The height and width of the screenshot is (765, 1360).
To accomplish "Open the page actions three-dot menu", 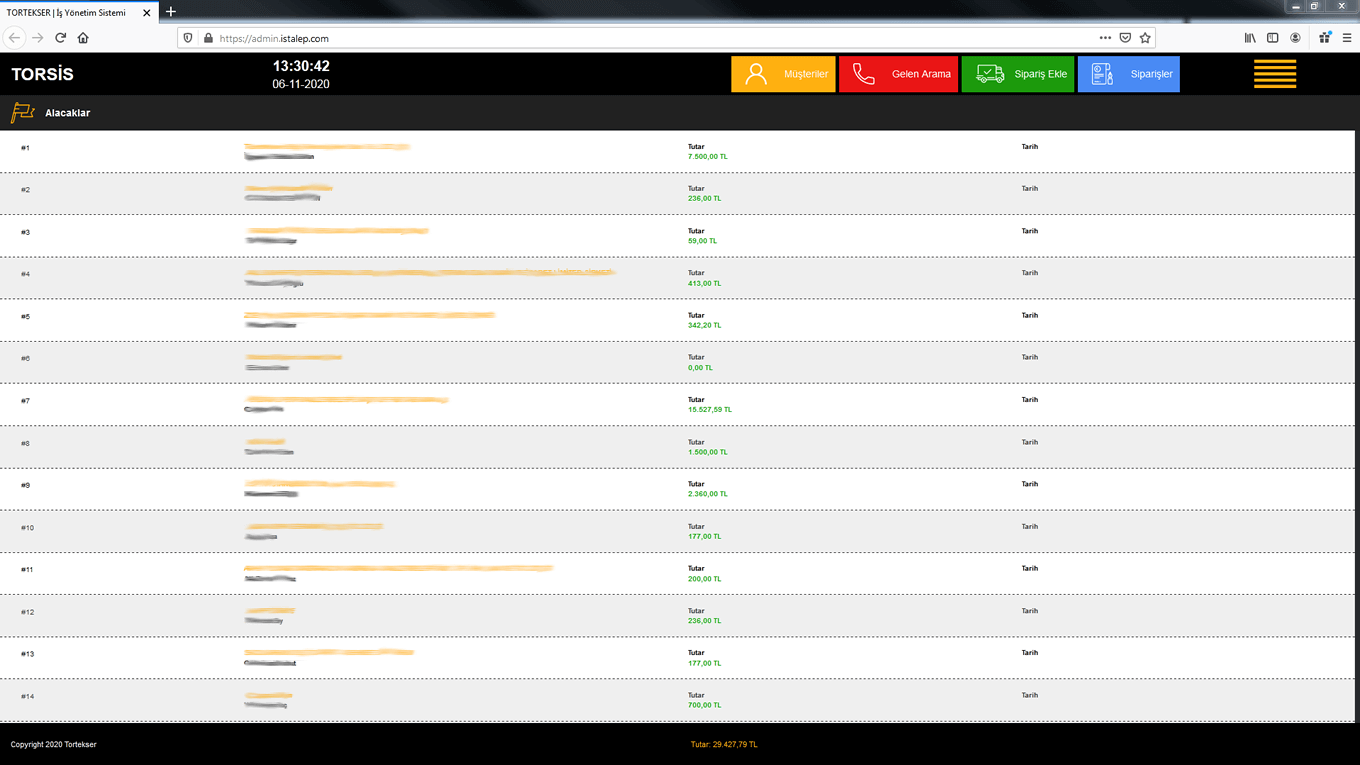I will (1105, 38).
